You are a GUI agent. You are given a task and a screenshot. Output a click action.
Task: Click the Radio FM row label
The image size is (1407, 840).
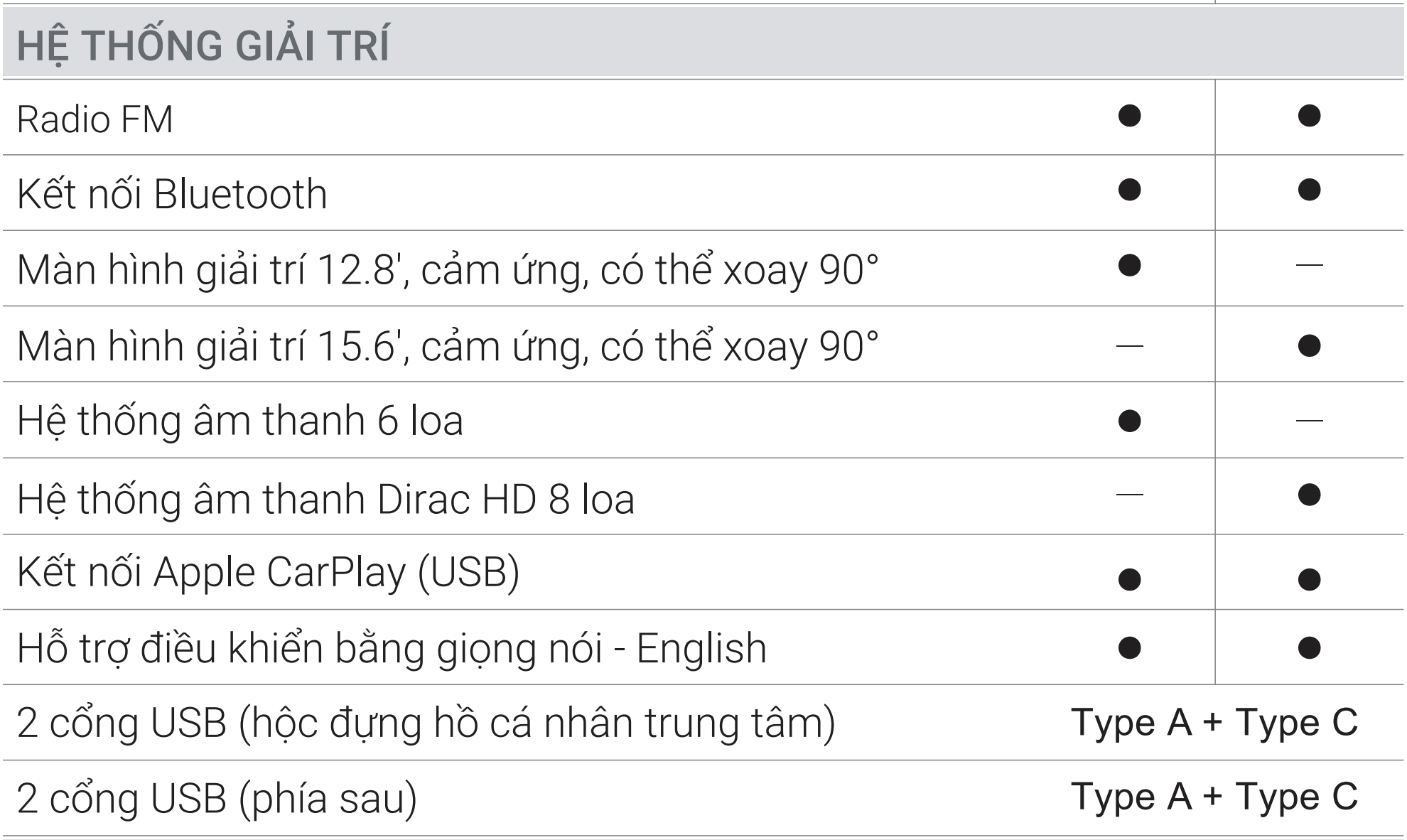pos(95,119)
